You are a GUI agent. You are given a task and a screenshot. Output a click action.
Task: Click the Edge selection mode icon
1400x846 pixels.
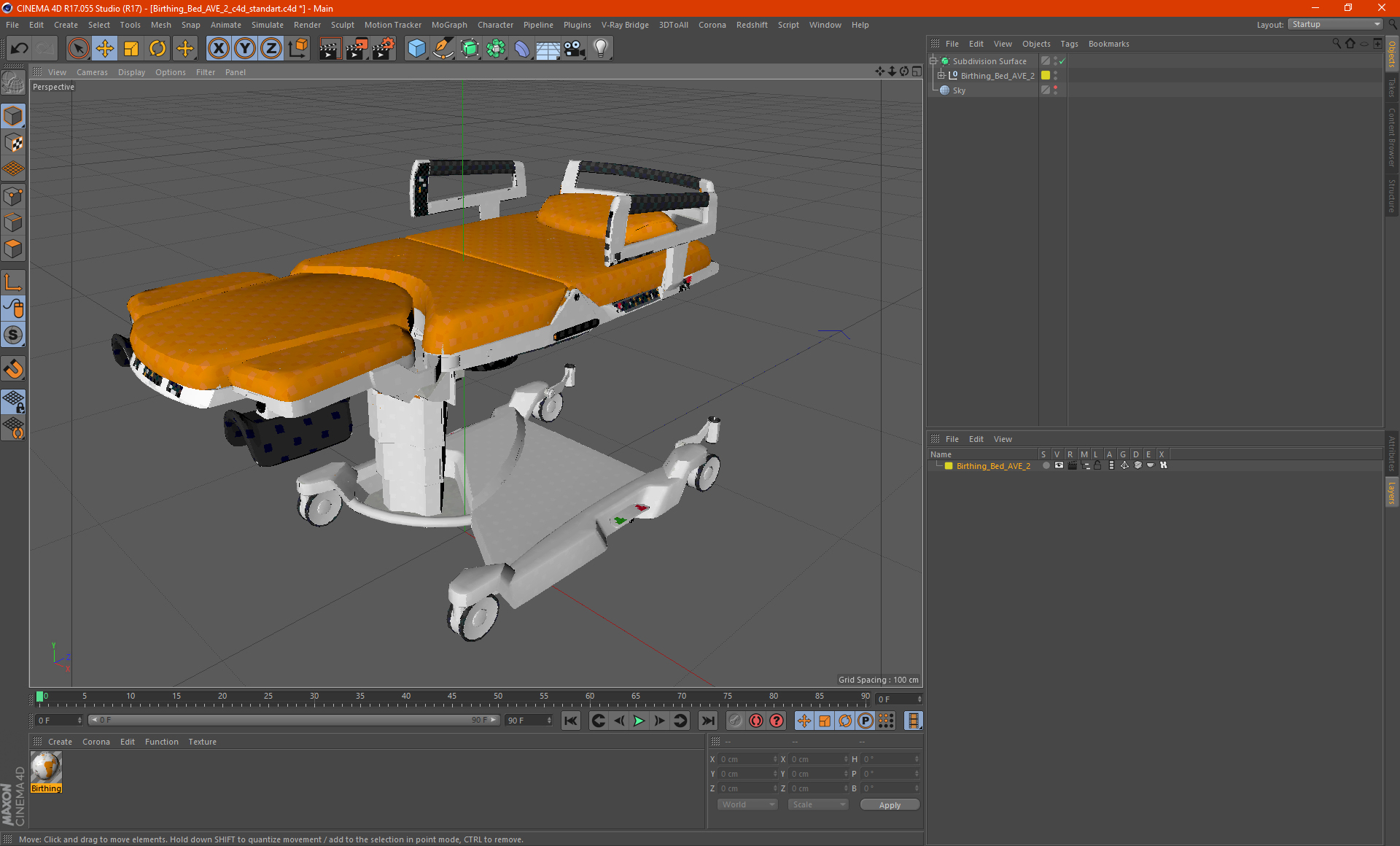14,219
